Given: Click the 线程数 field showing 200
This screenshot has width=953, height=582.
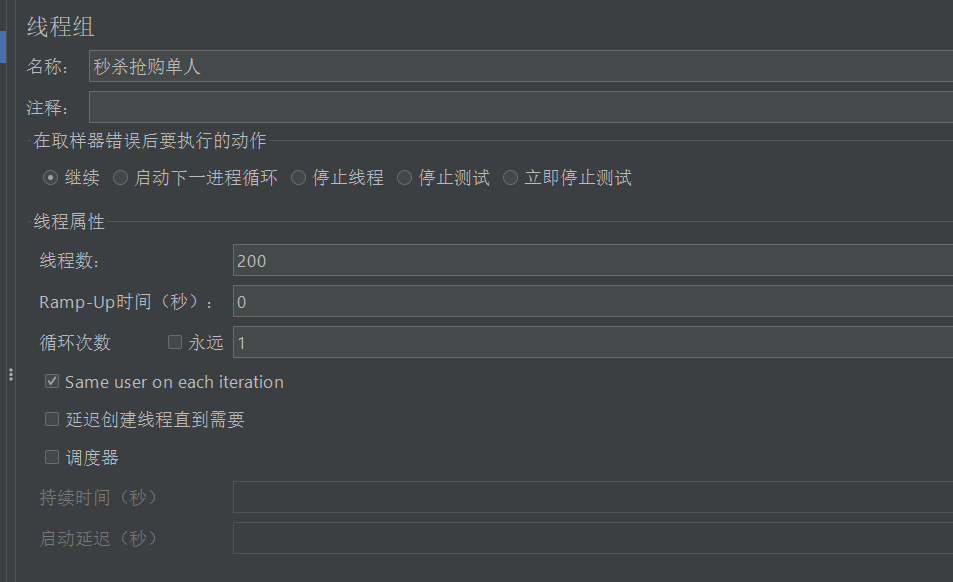Looking at the screenshot, I should click(x=500, y=261).
